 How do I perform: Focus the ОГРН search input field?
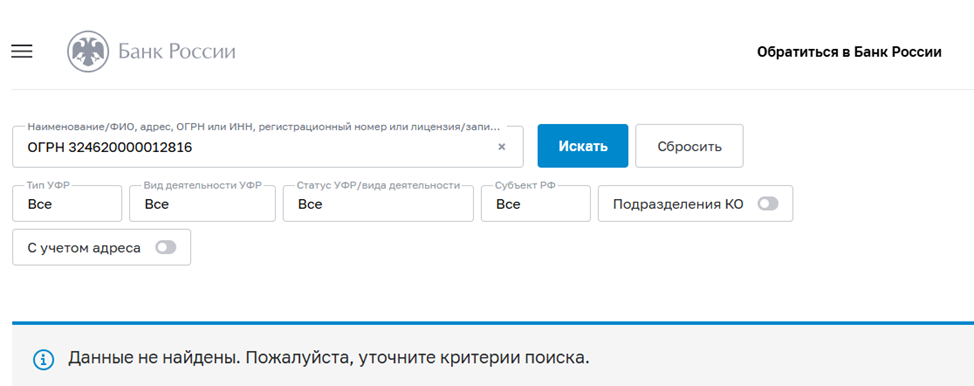pyautogui.click(x=268, y=147)
